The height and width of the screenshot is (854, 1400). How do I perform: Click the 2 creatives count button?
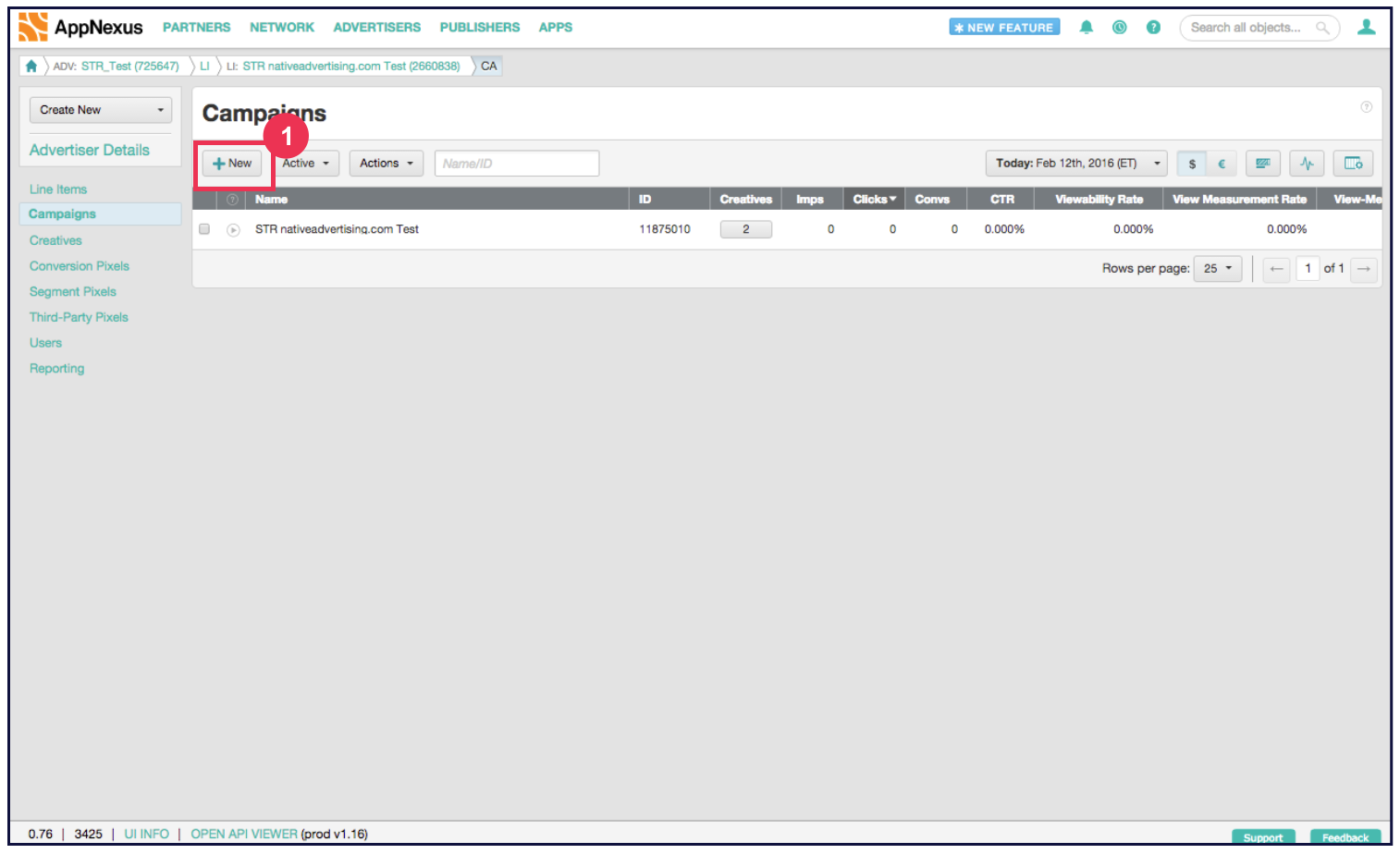click(x=746, y=229)
